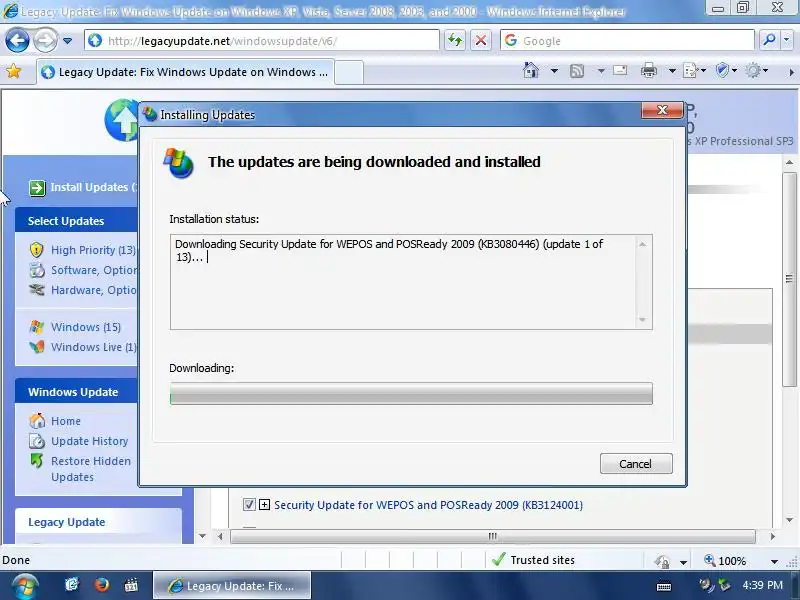Screen dimensions: 800x600
Task: Open the recent pages dropdown arrow
Action: 67,41
